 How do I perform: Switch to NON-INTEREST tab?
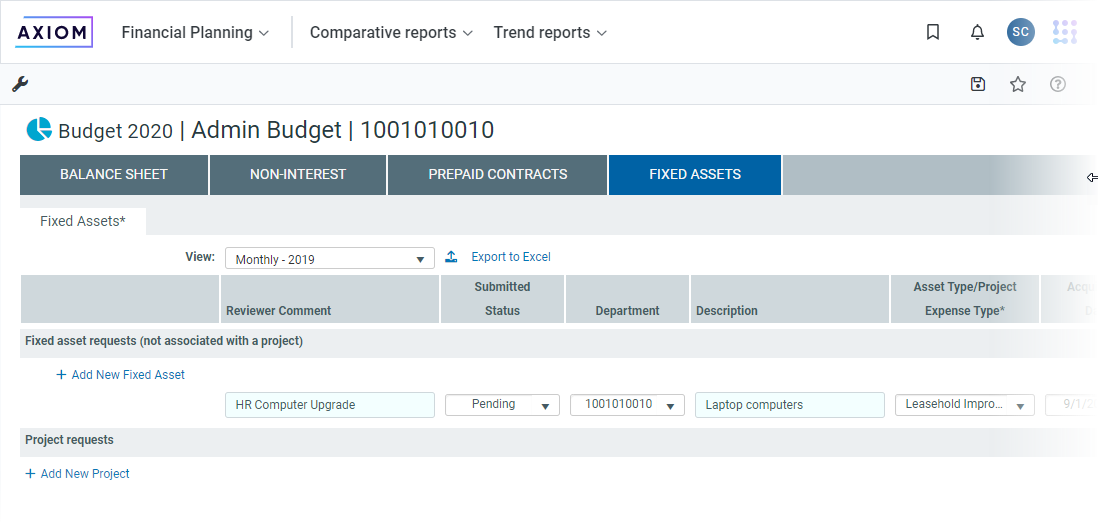298,174
